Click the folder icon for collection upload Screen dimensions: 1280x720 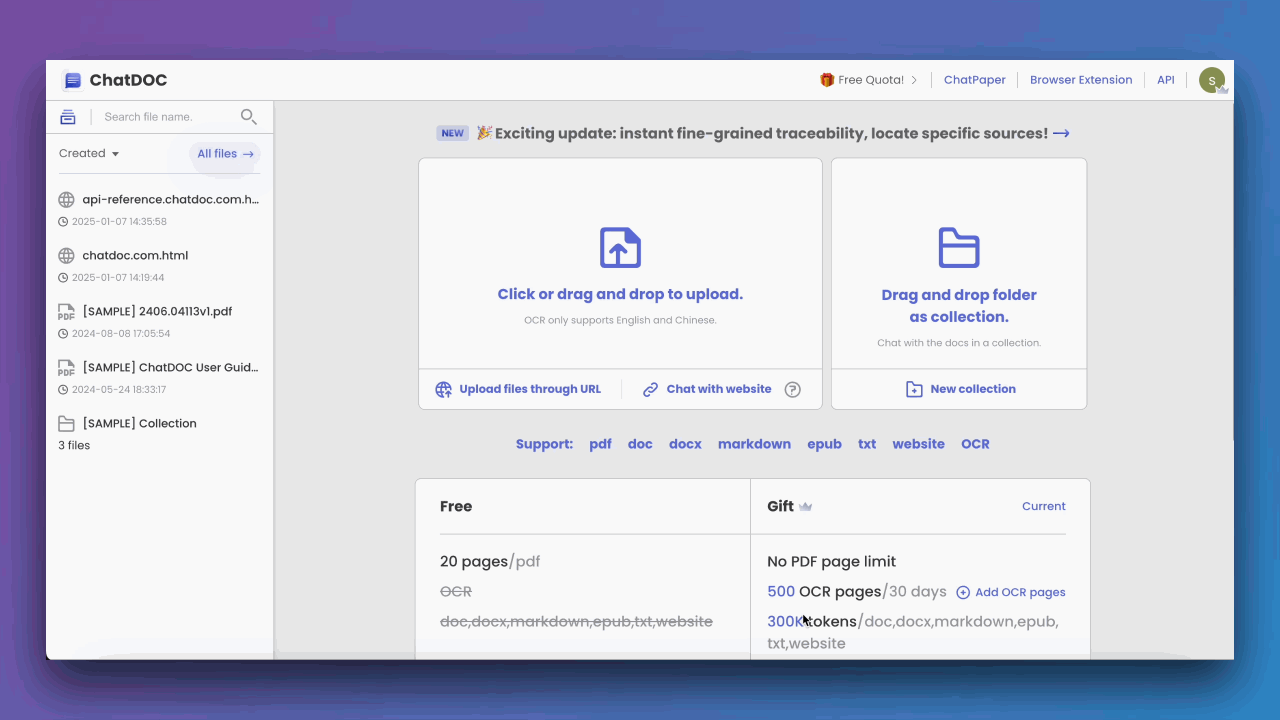pos(958,247)
